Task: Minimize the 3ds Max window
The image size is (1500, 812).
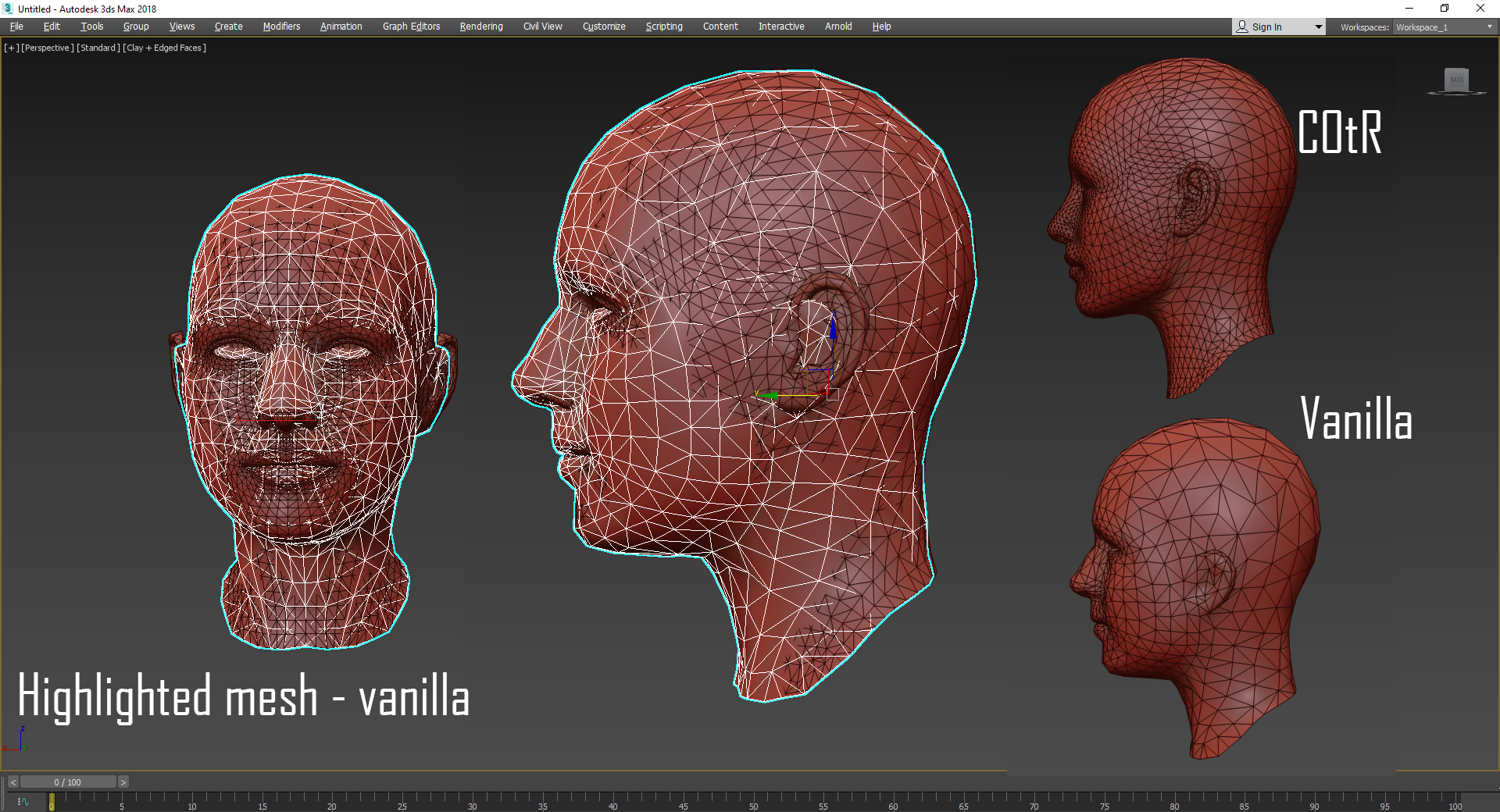Action: [x=1409, y=9]
